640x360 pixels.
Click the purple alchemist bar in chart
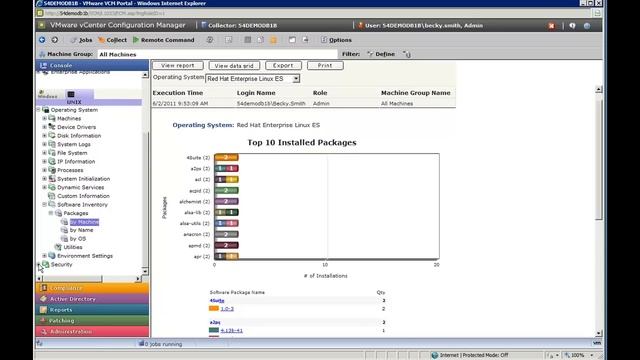[226, 202]
